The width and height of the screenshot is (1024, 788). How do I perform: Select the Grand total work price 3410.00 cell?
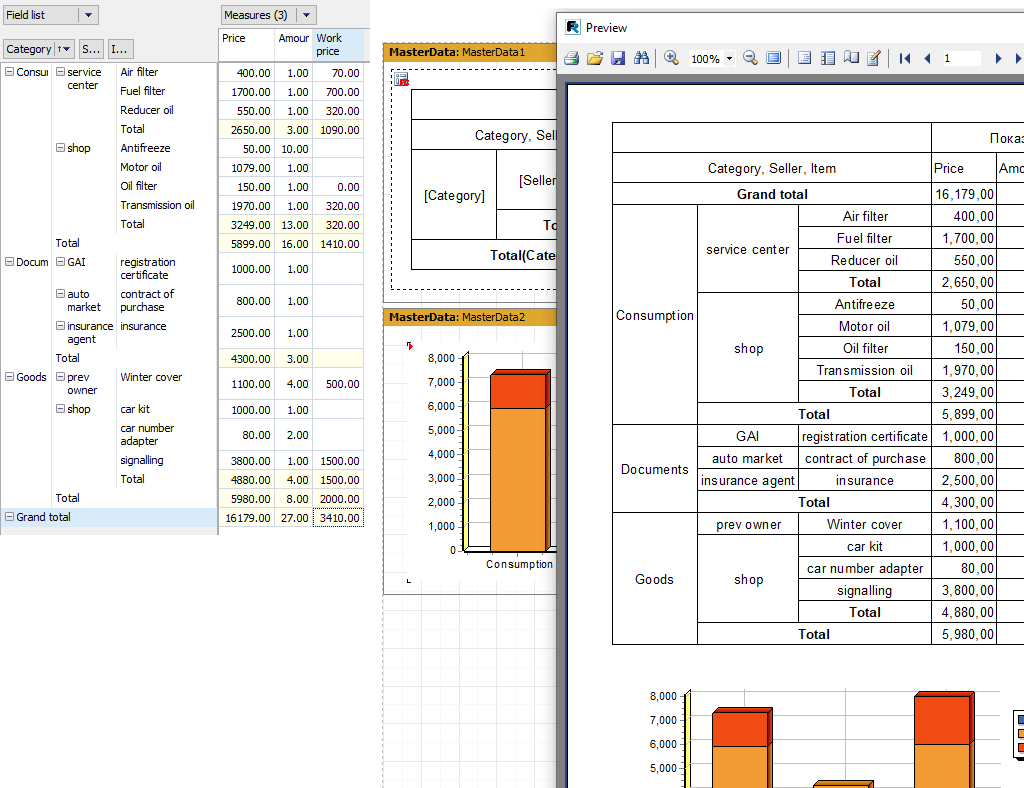pos(338,518)
